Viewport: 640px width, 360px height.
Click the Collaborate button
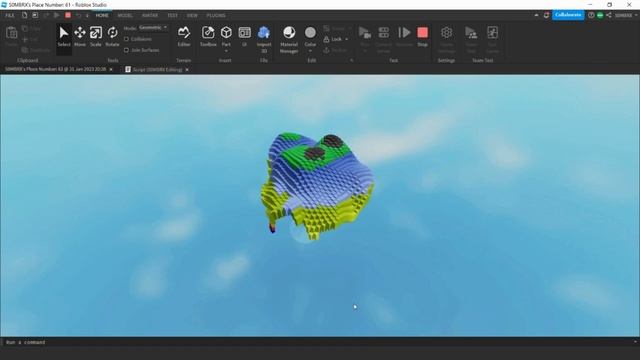[x=568, y=15]
